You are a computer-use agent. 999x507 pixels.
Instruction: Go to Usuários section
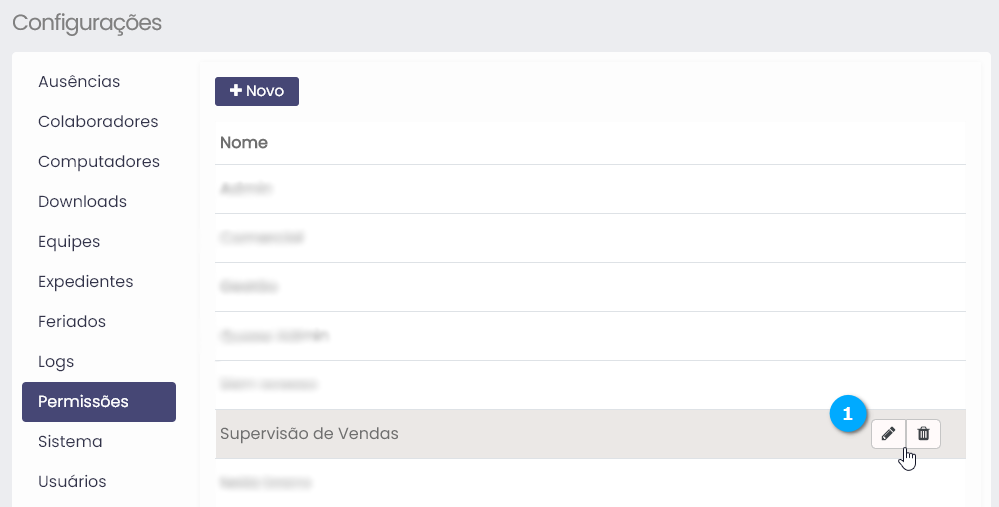coord(72,481)
